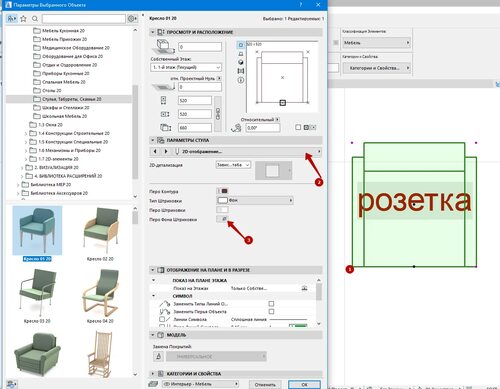Select the 3D shaded preview icon
The image size is (500, 389).
(241, 62)
